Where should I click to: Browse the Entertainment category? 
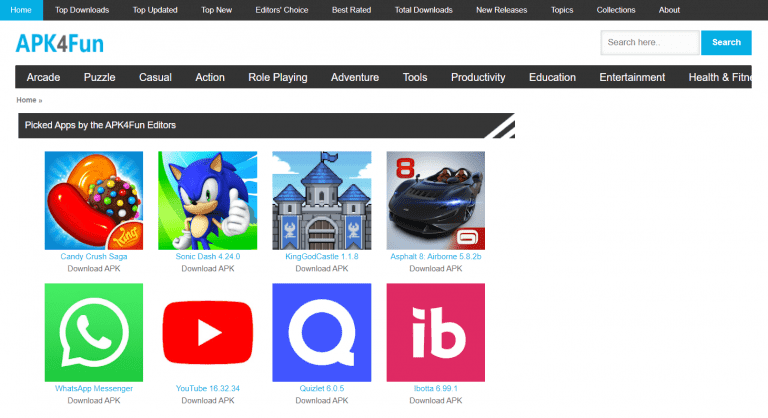coord(632,77)
